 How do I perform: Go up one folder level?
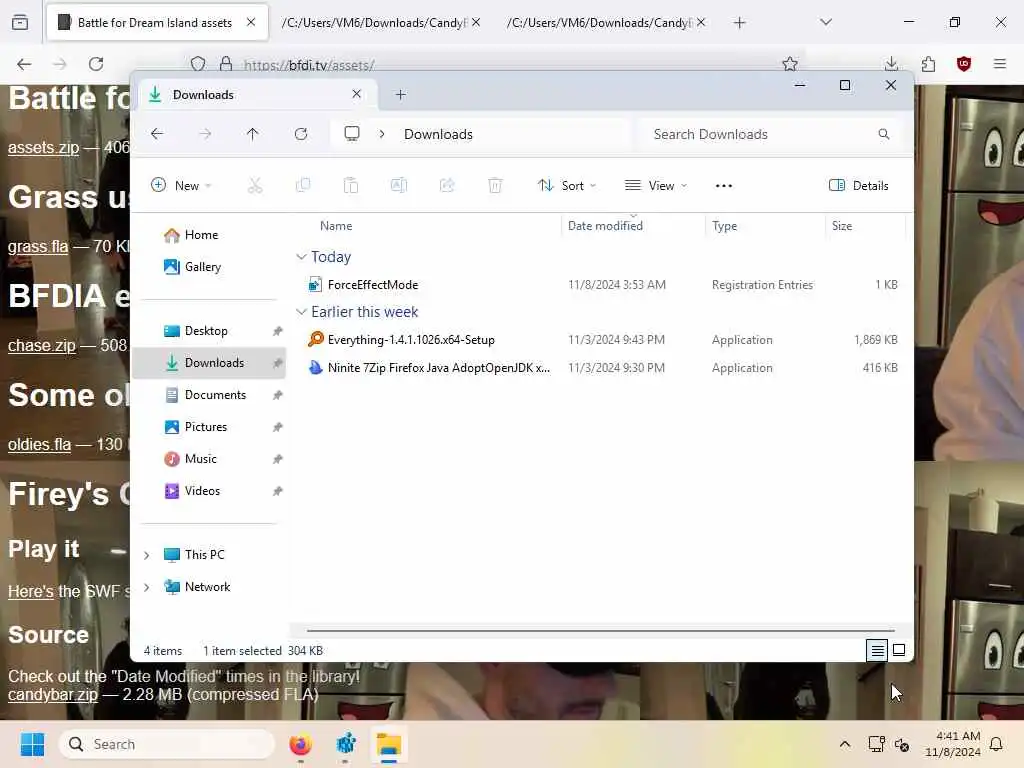pos(253,134)
